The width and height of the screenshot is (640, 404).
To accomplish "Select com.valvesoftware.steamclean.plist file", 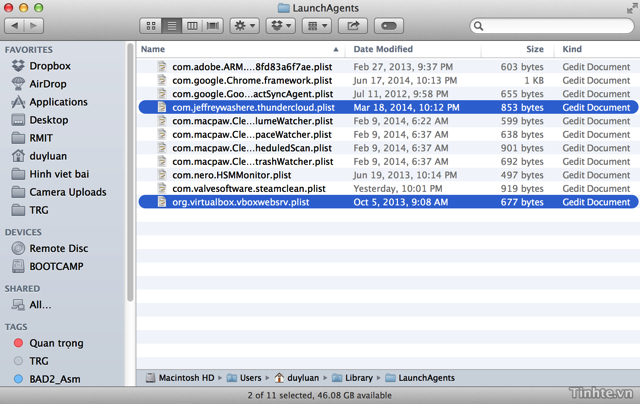I will click(x=388, y=188).
